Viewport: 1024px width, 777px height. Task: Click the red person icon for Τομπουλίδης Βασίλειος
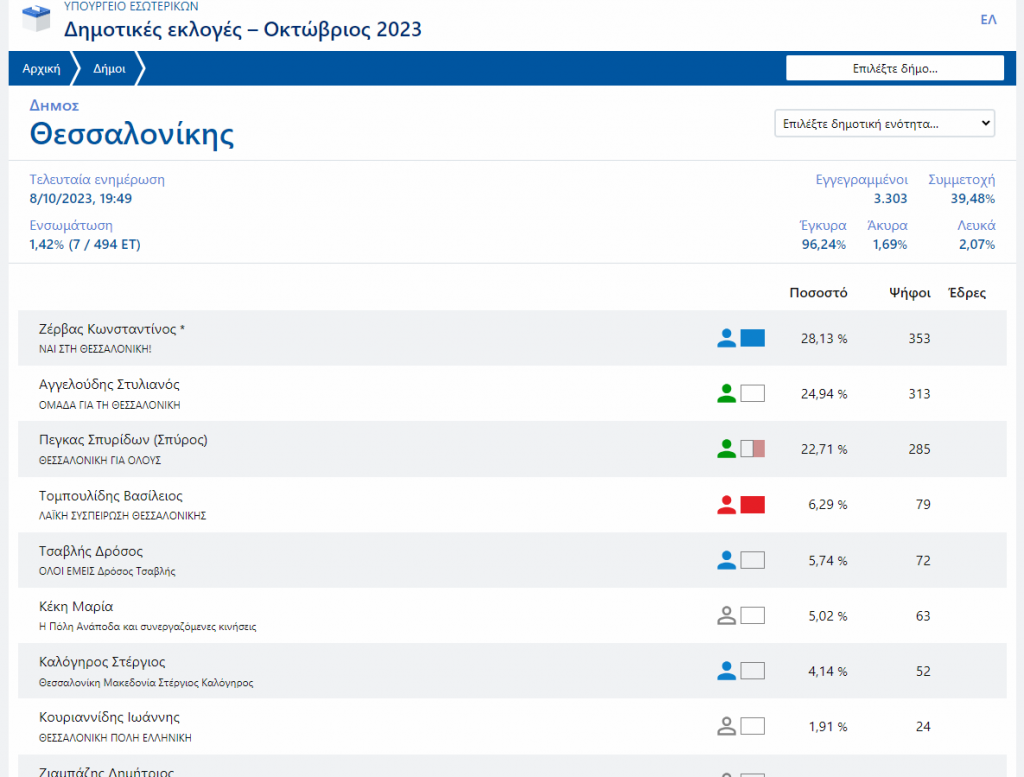coord(726,505)
